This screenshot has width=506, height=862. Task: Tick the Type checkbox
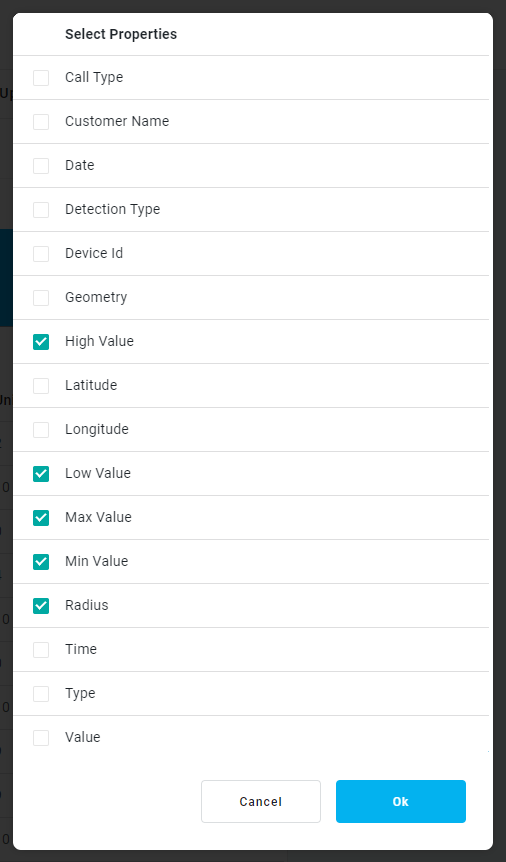[x=41, y=694]
